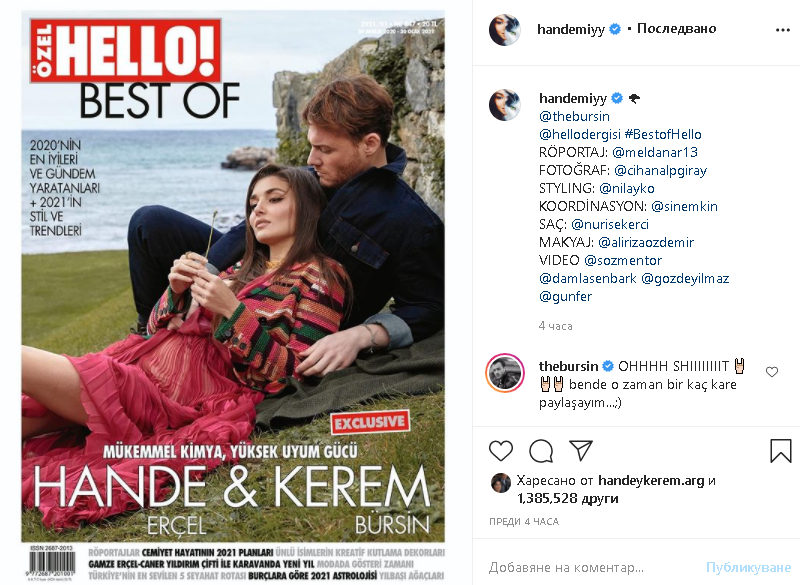Like thebursin's comment with the small heart

point(772,372)
